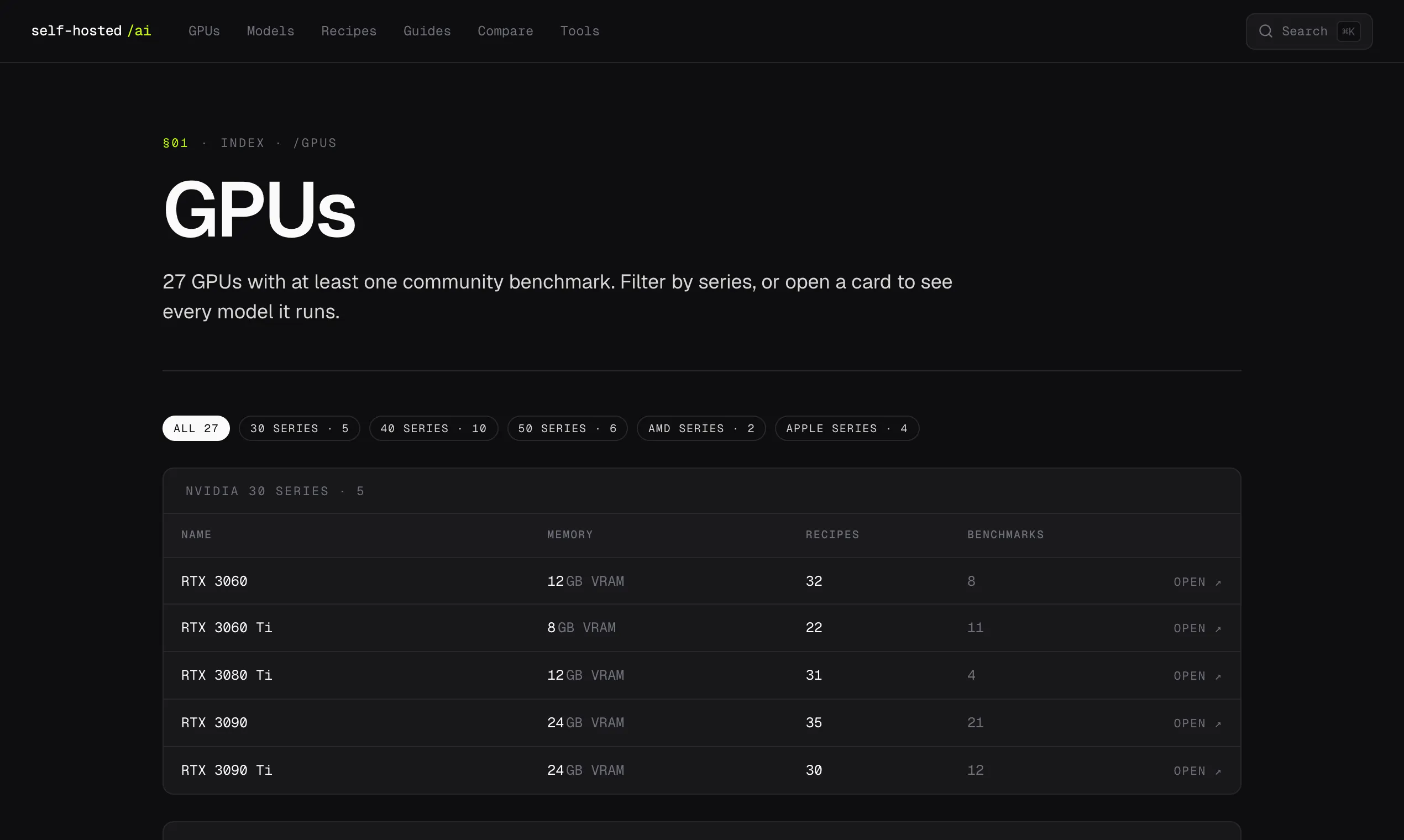Open the self-hosted /ai home logo
1404x840 pixels.
(x=91, y=30)
